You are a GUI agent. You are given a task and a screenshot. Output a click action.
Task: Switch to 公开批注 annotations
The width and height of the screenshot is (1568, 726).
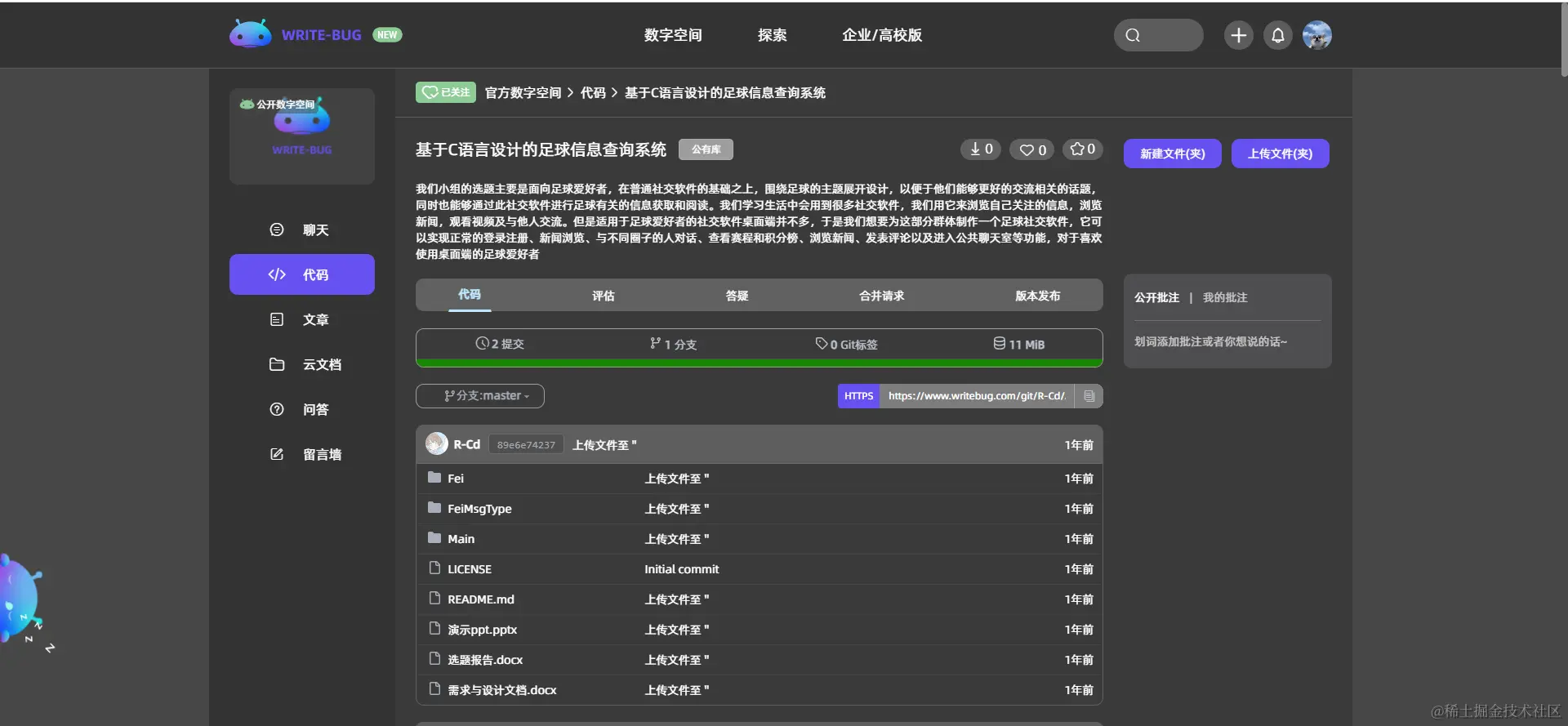click(1156, 297)
